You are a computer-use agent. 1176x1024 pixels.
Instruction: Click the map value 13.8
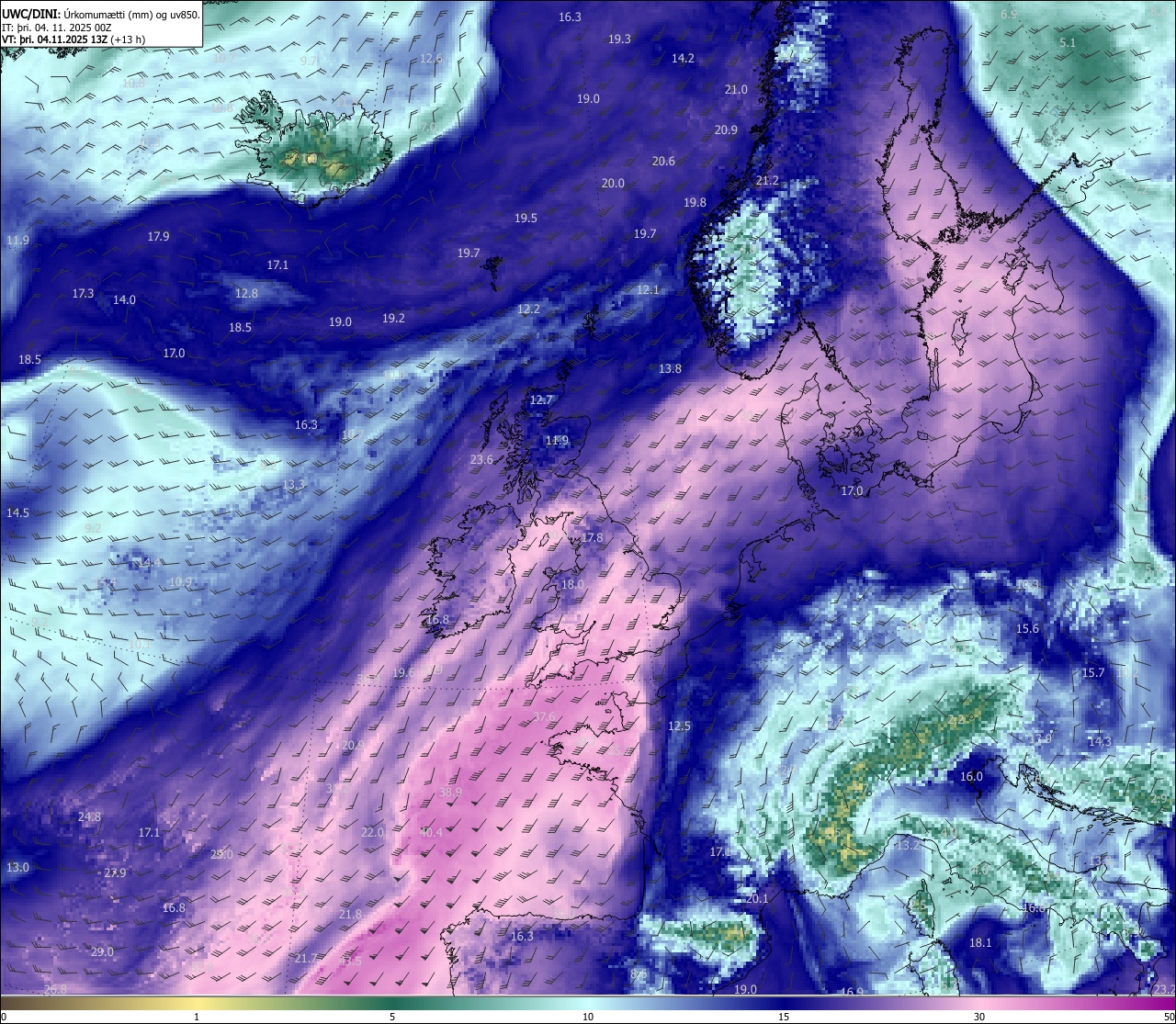coord(670,368)
